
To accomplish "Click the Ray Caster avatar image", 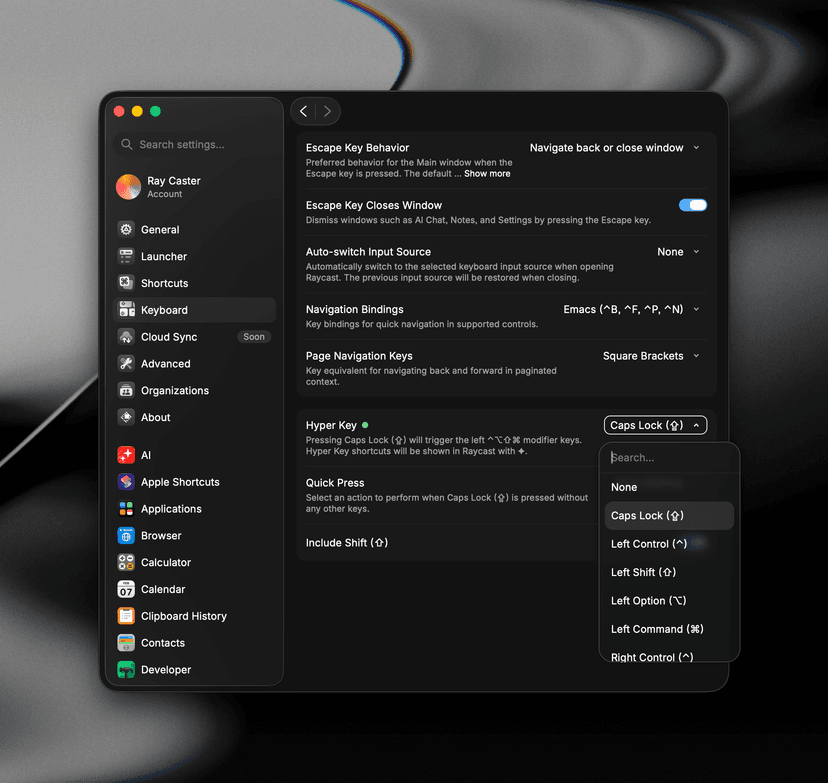I will point(128,187).
